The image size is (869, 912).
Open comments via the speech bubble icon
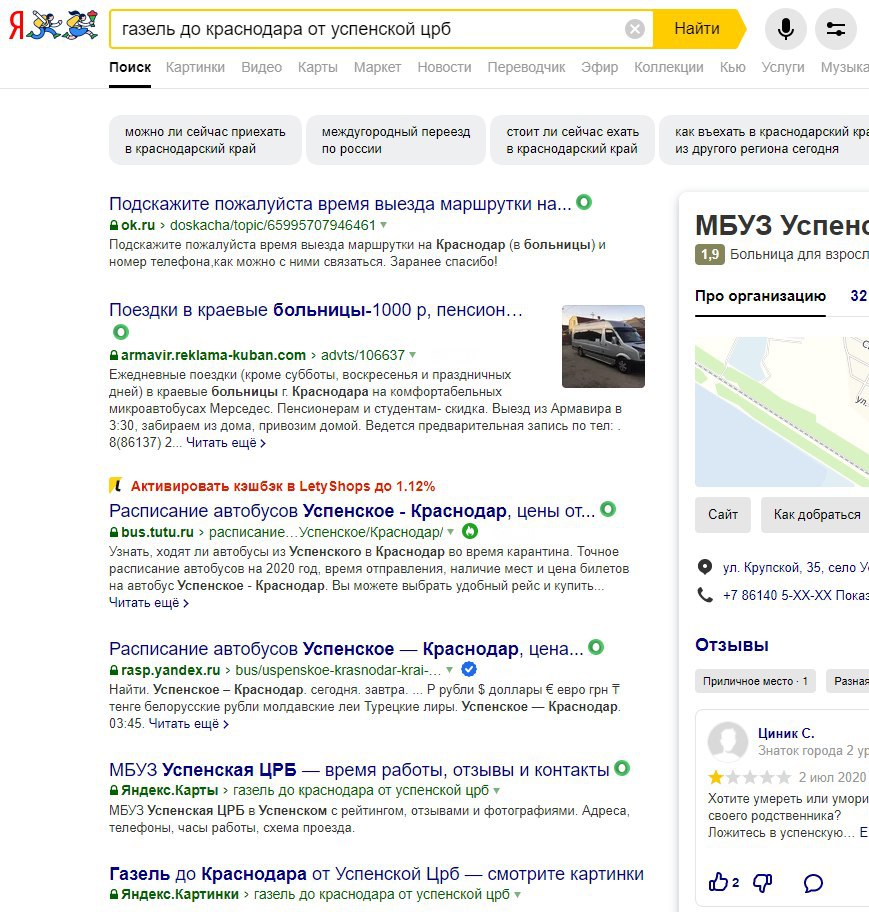point(813,883)
